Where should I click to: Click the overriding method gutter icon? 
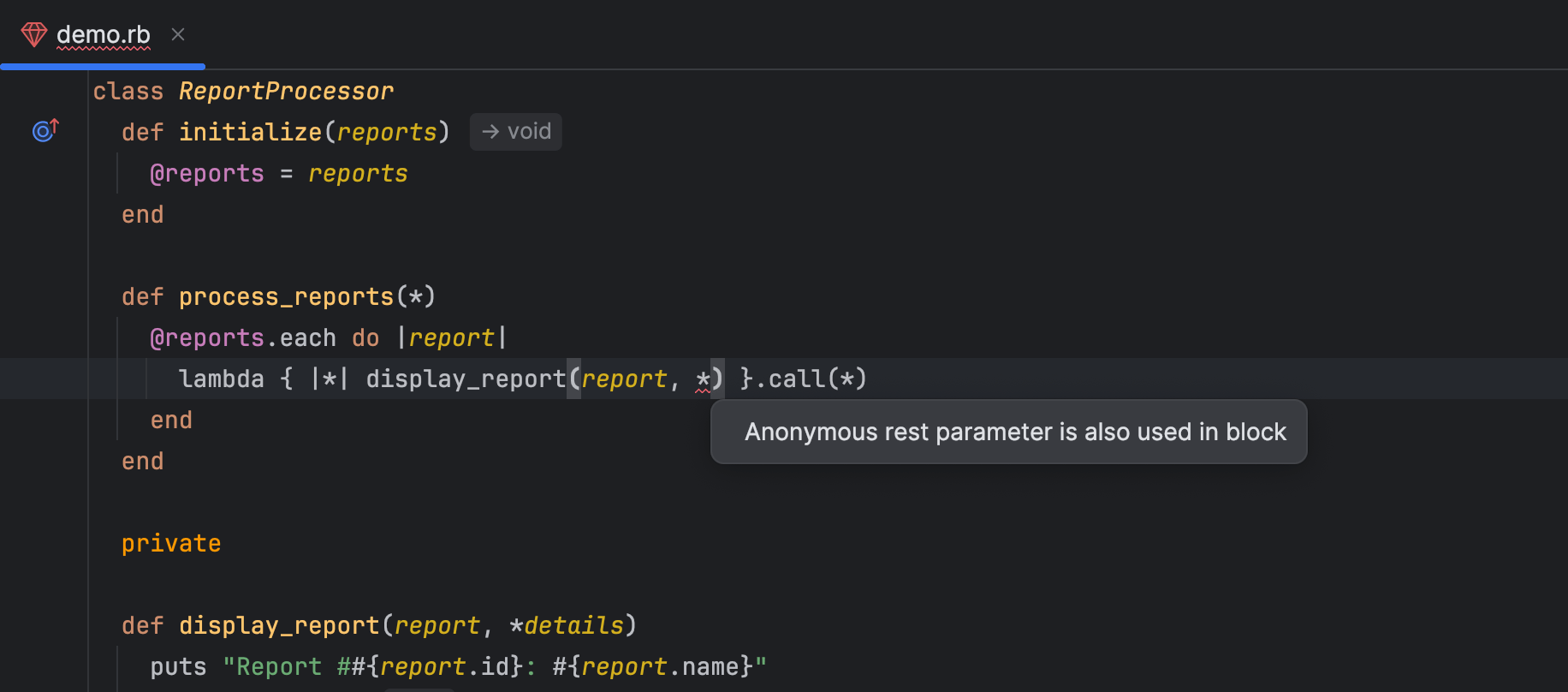click(45, 130)
